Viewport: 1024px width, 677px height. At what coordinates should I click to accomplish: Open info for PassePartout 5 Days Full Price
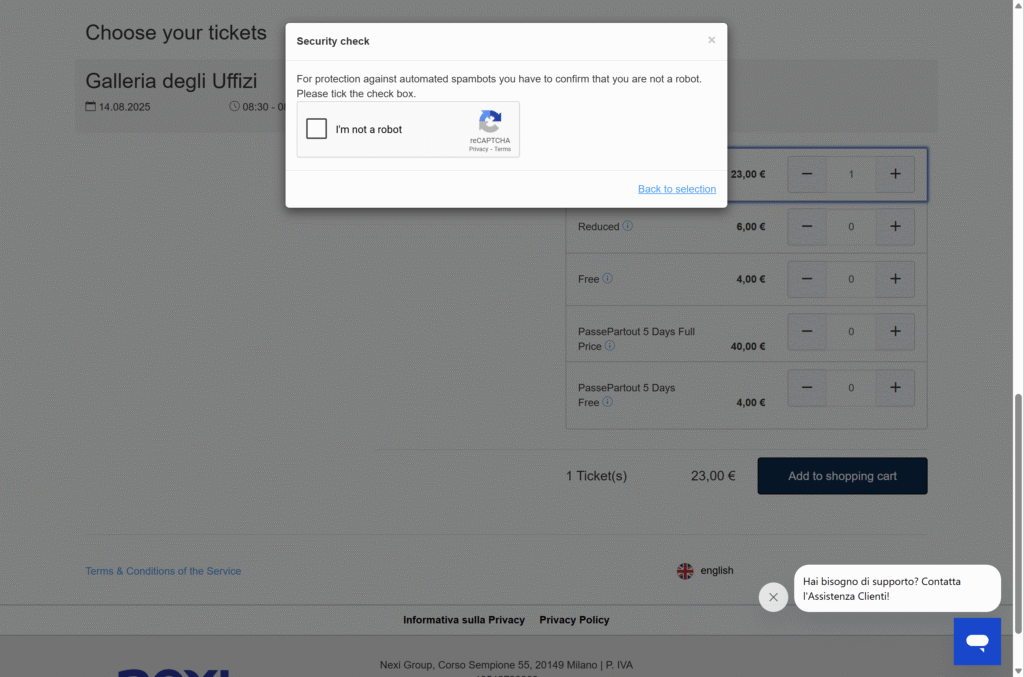click(x=609, y=345)
